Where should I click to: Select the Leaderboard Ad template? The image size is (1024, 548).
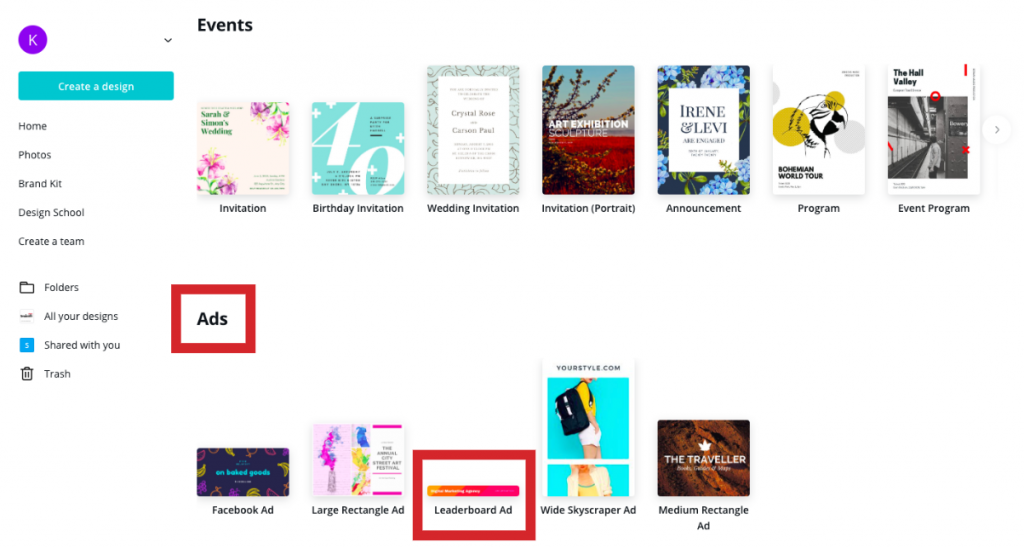[473, 491]
